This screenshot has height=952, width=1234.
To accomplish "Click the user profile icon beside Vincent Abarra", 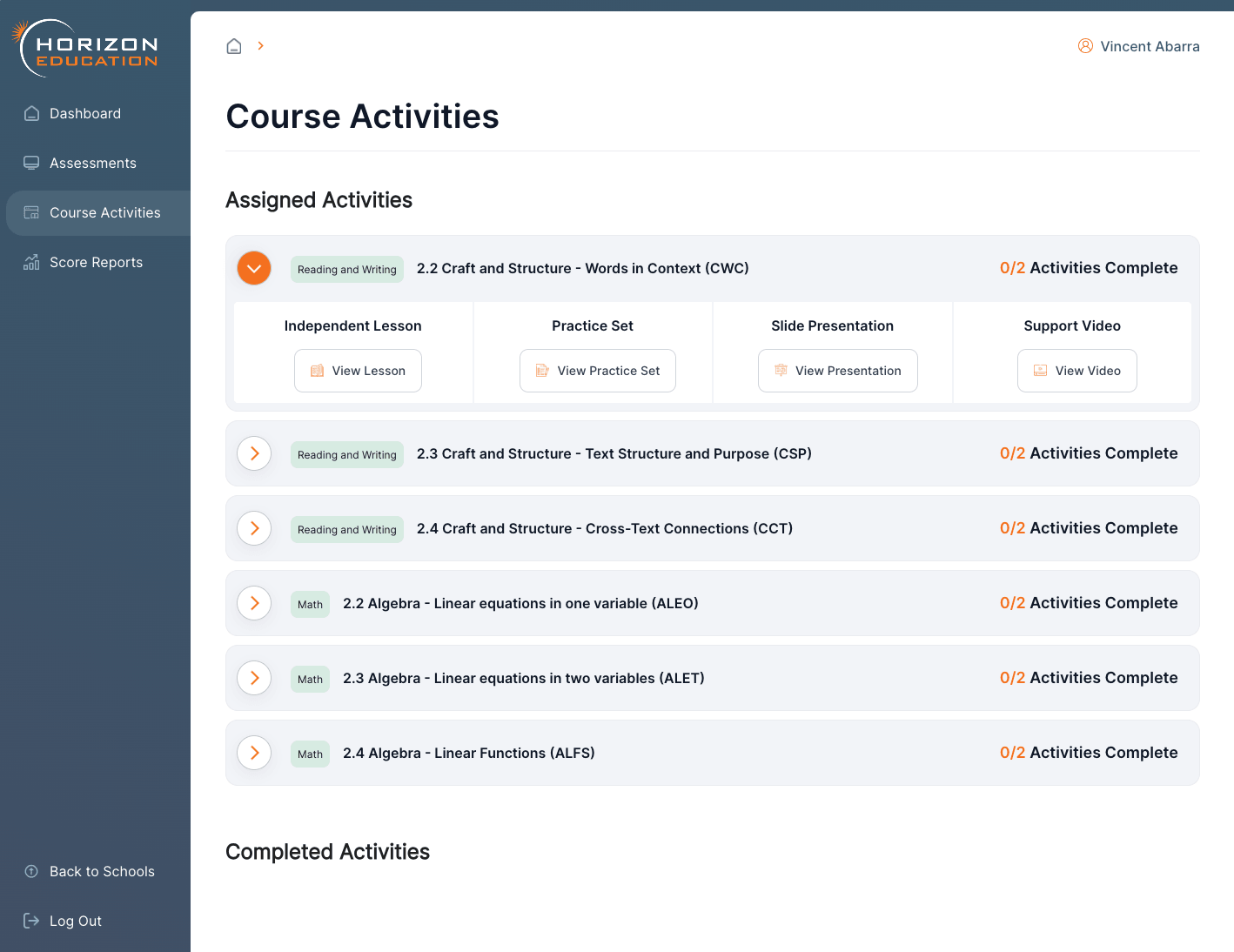I will click(x=1085, y=45).
